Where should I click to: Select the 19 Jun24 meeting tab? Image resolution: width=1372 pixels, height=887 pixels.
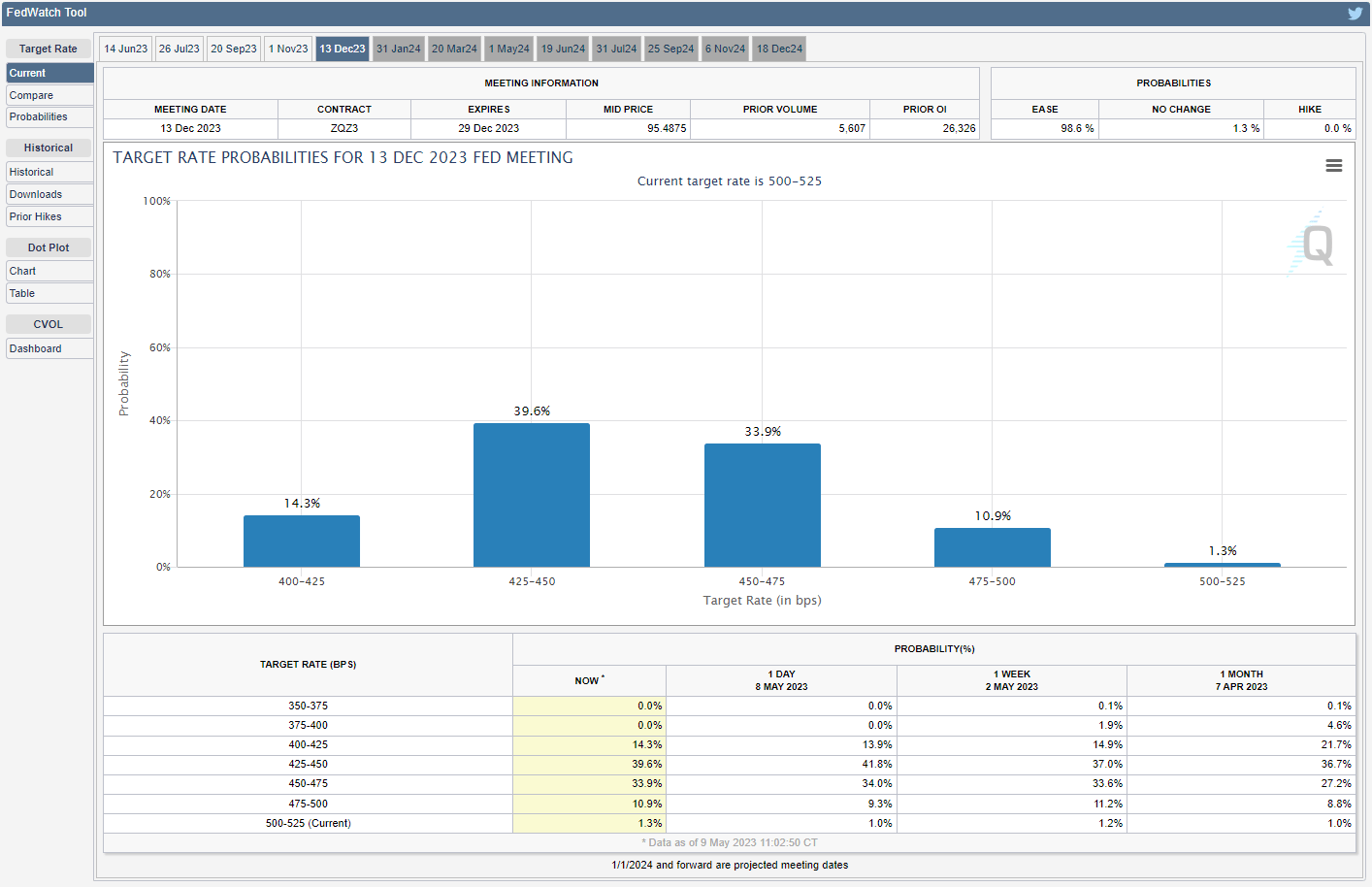pos(564,49)
